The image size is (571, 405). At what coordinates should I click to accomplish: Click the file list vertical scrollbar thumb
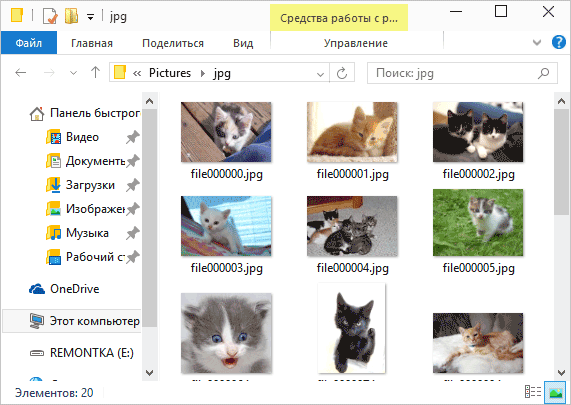coord(561,162)
